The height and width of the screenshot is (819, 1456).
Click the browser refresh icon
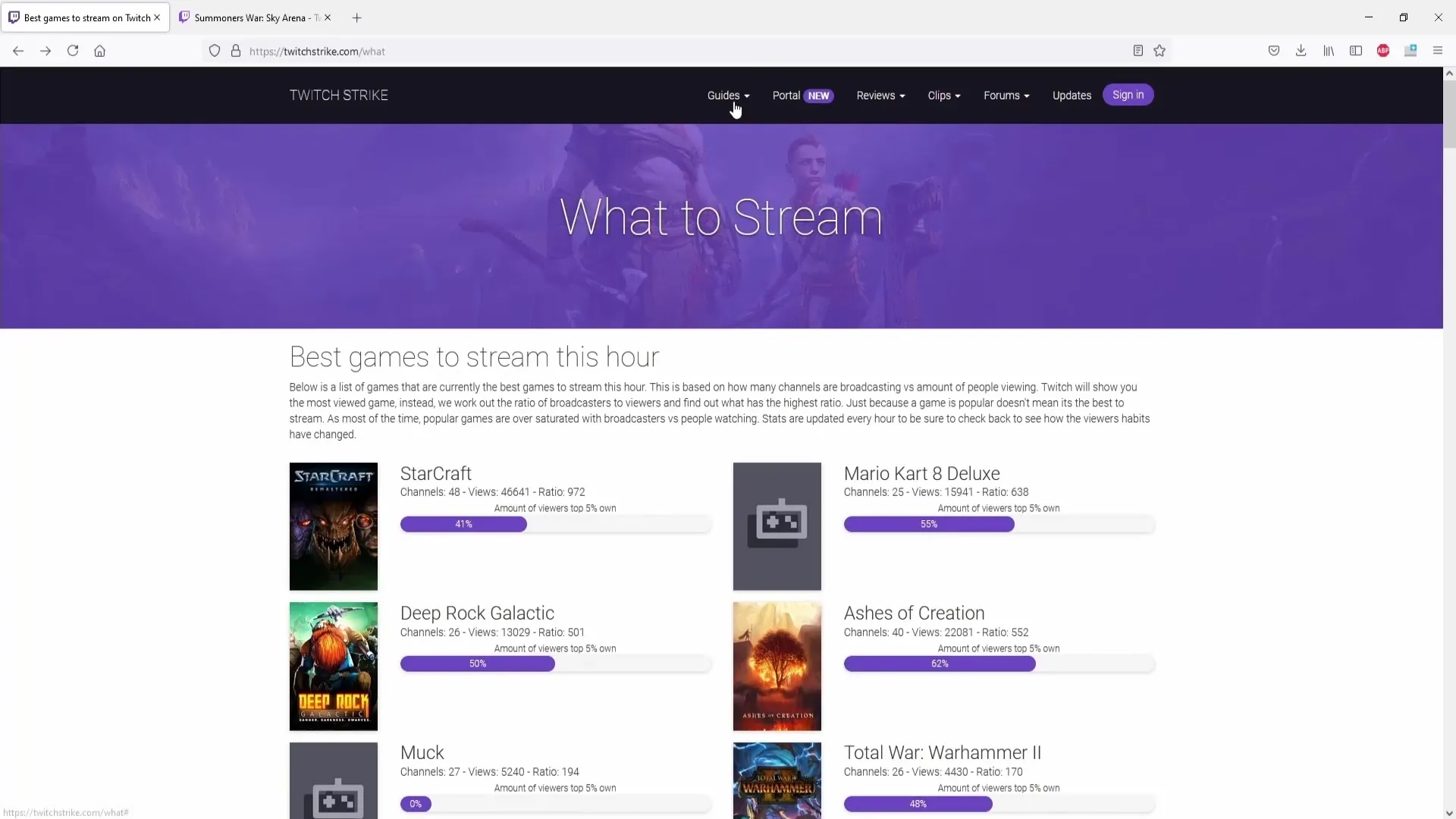[x=73, y=51]
